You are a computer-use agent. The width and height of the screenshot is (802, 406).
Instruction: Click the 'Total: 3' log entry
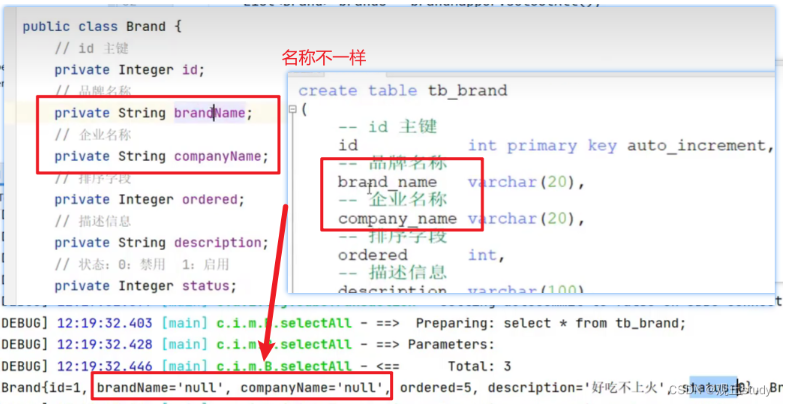coord(479,367)
